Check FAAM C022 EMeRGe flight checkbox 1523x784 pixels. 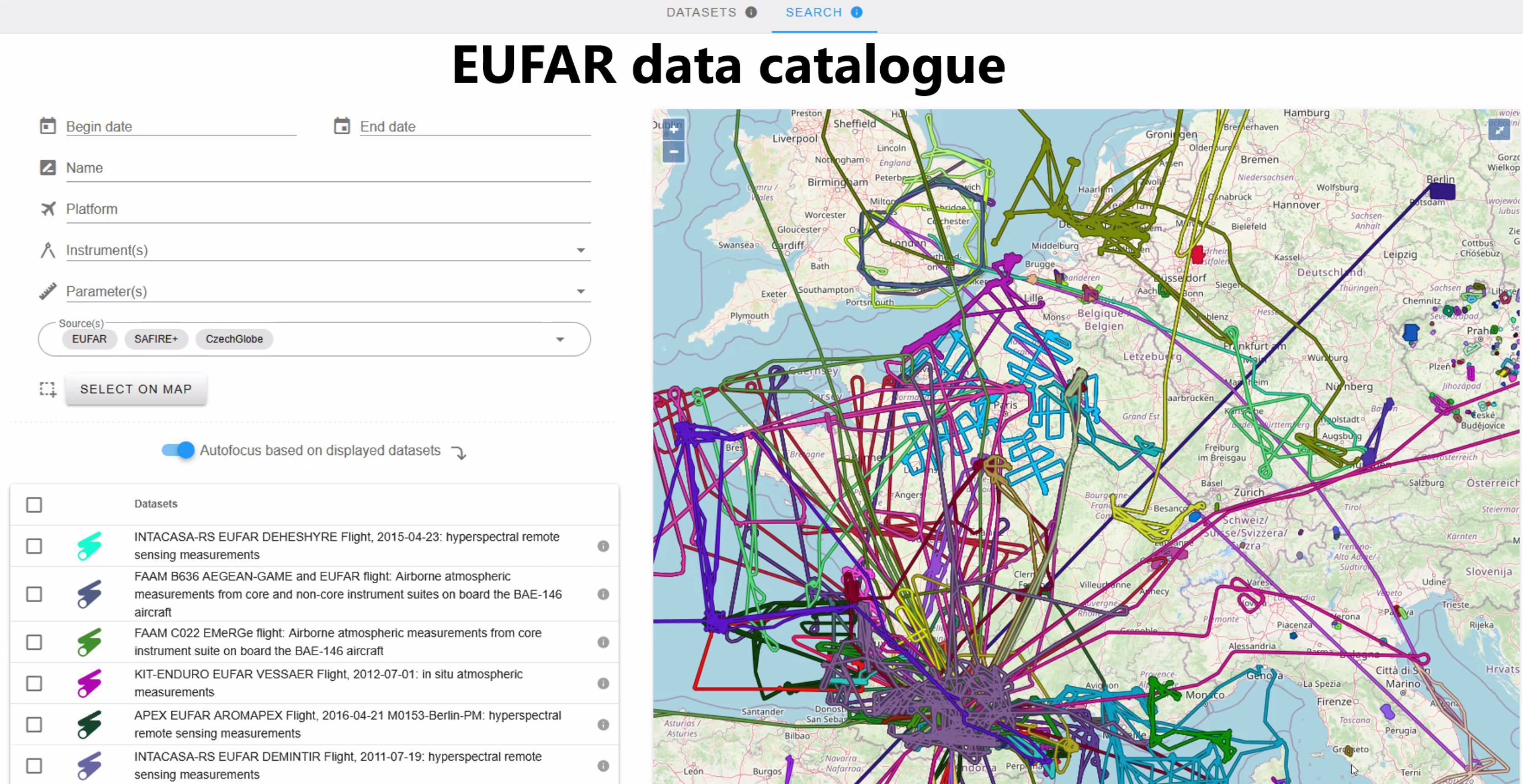[x=34, y=642]
